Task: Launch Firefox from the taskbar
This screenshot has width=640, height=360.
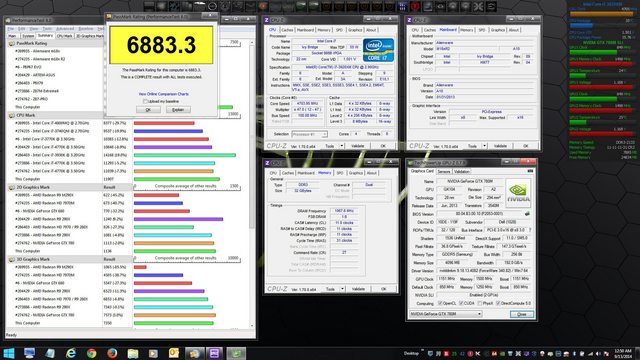Action: point(112,353)
